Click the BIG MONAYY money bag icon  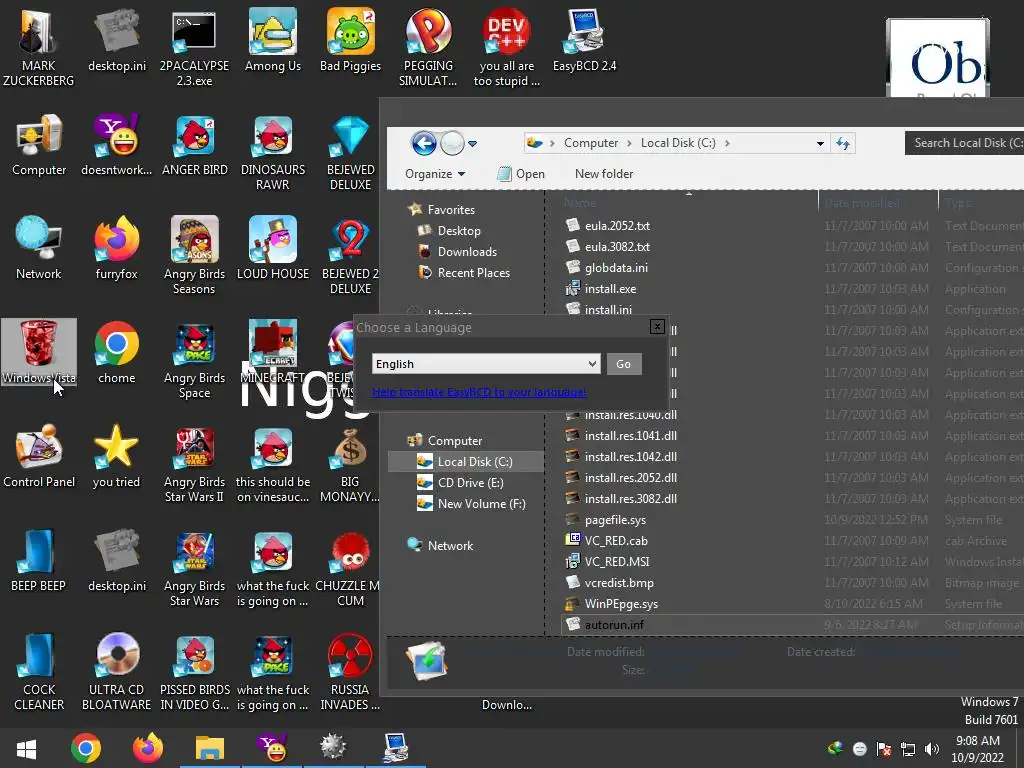[351, 464]
